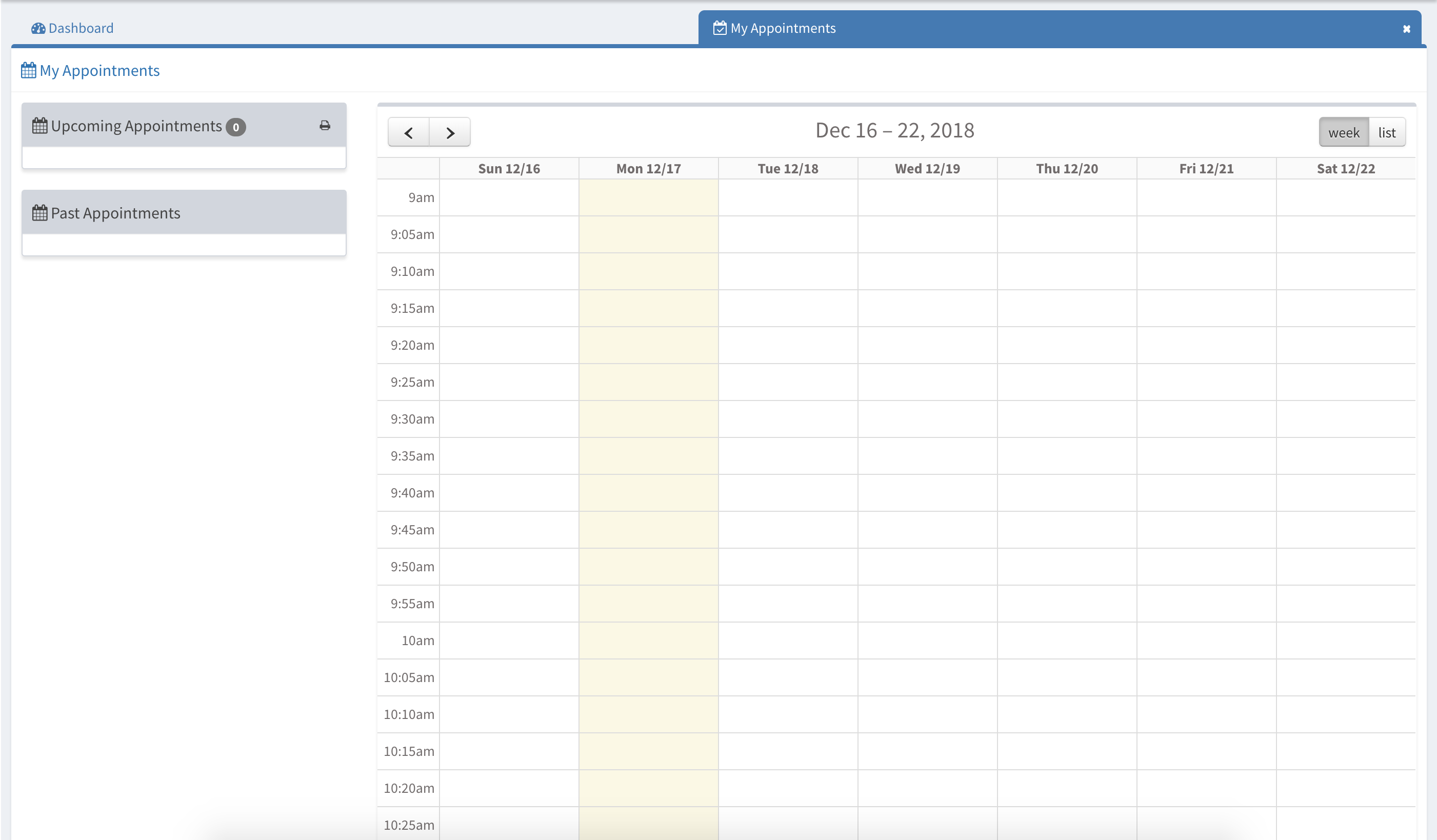The height and width of the screenshot is (840, 1437).
Task: Click the Mon 12/17 column header
Action: [x=648, y=169]
